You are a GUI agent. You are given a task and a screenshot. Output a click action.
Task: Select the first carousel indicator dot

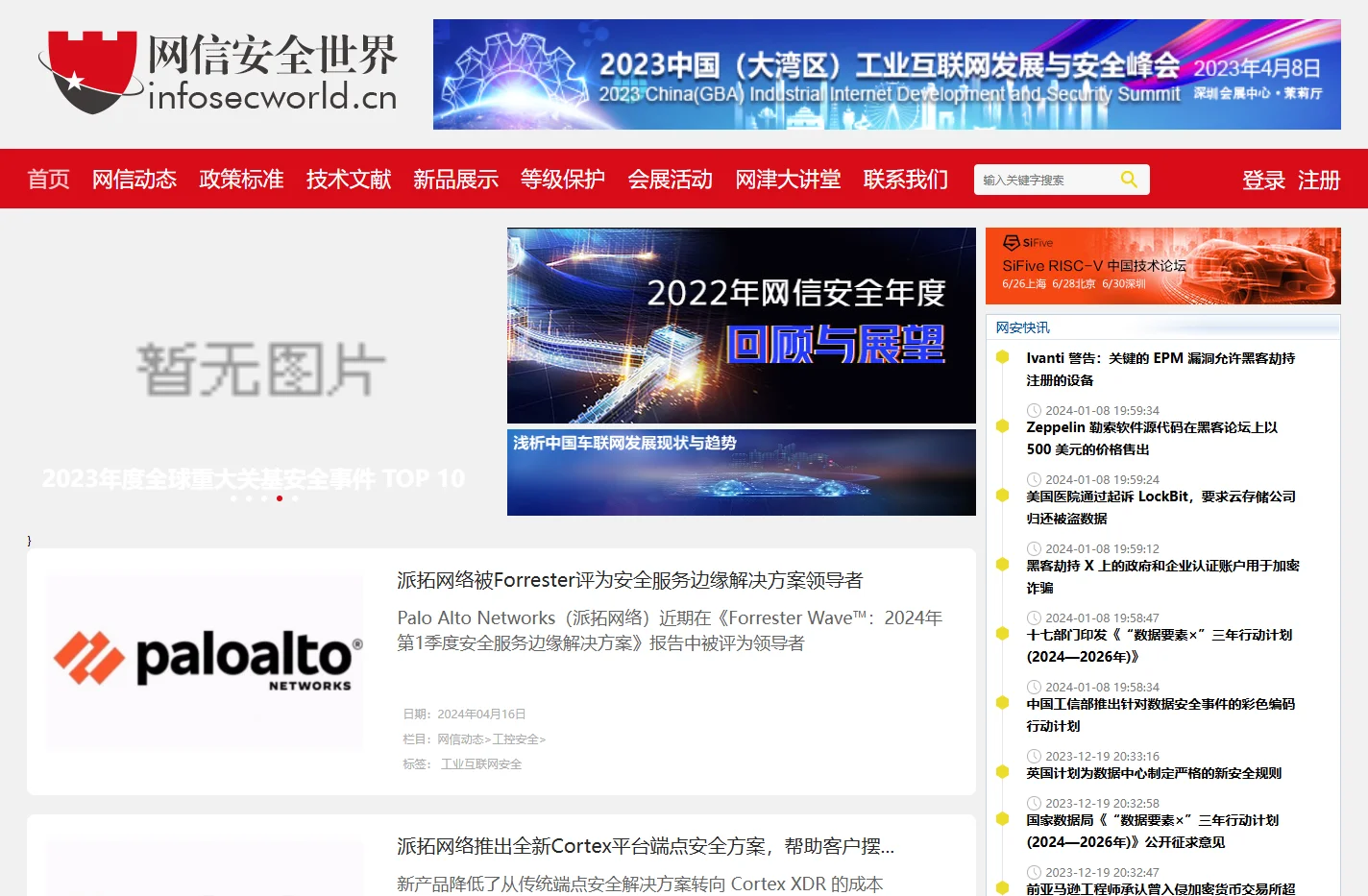click(x=233, y=498)
